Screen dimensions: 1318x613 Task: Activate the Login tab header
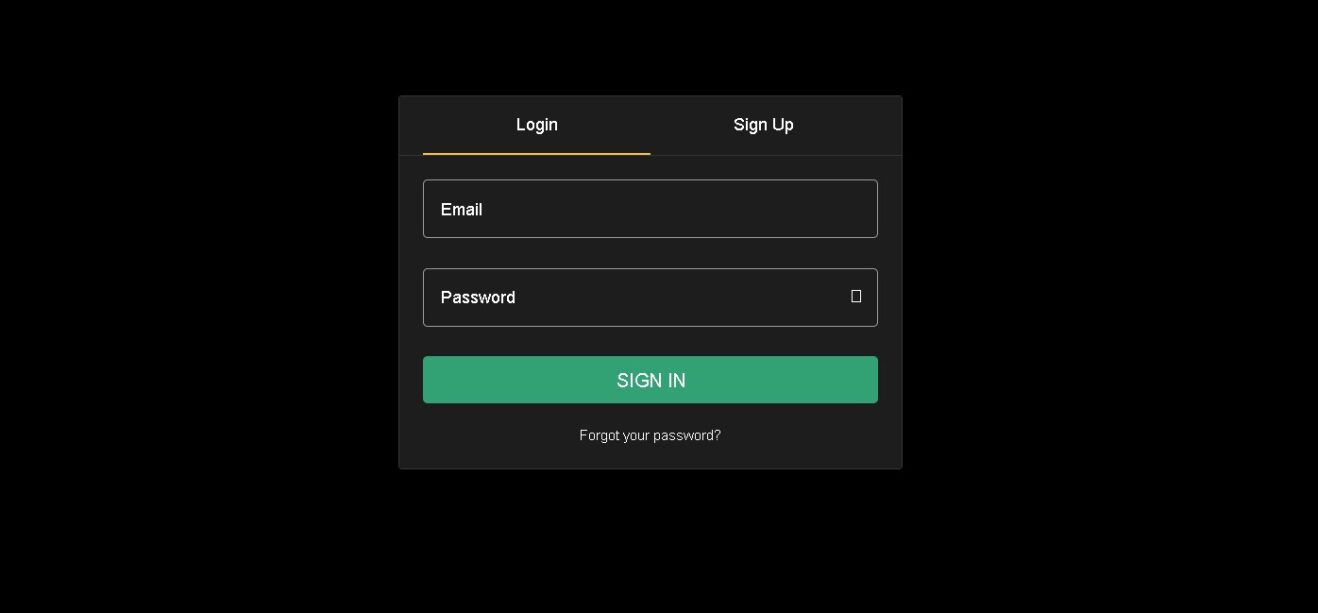[x=537, y=125]
